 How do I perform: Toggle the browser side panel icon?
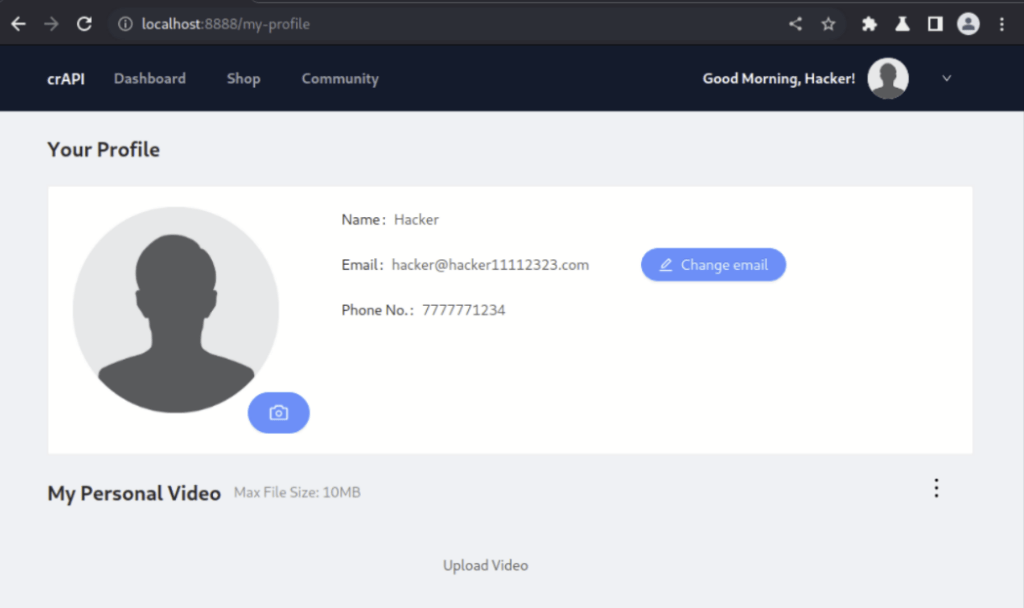point(935,24)
